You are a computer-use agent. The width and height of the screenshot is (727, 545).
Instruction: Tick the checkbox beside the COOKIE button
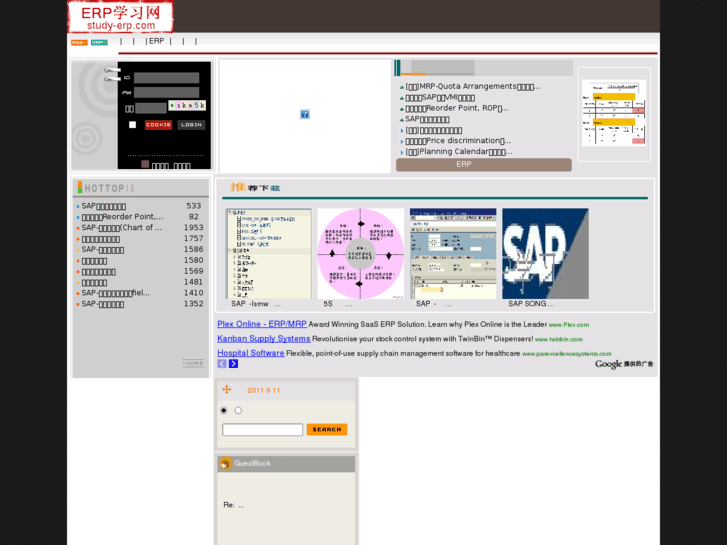click(x=133, y=124)
